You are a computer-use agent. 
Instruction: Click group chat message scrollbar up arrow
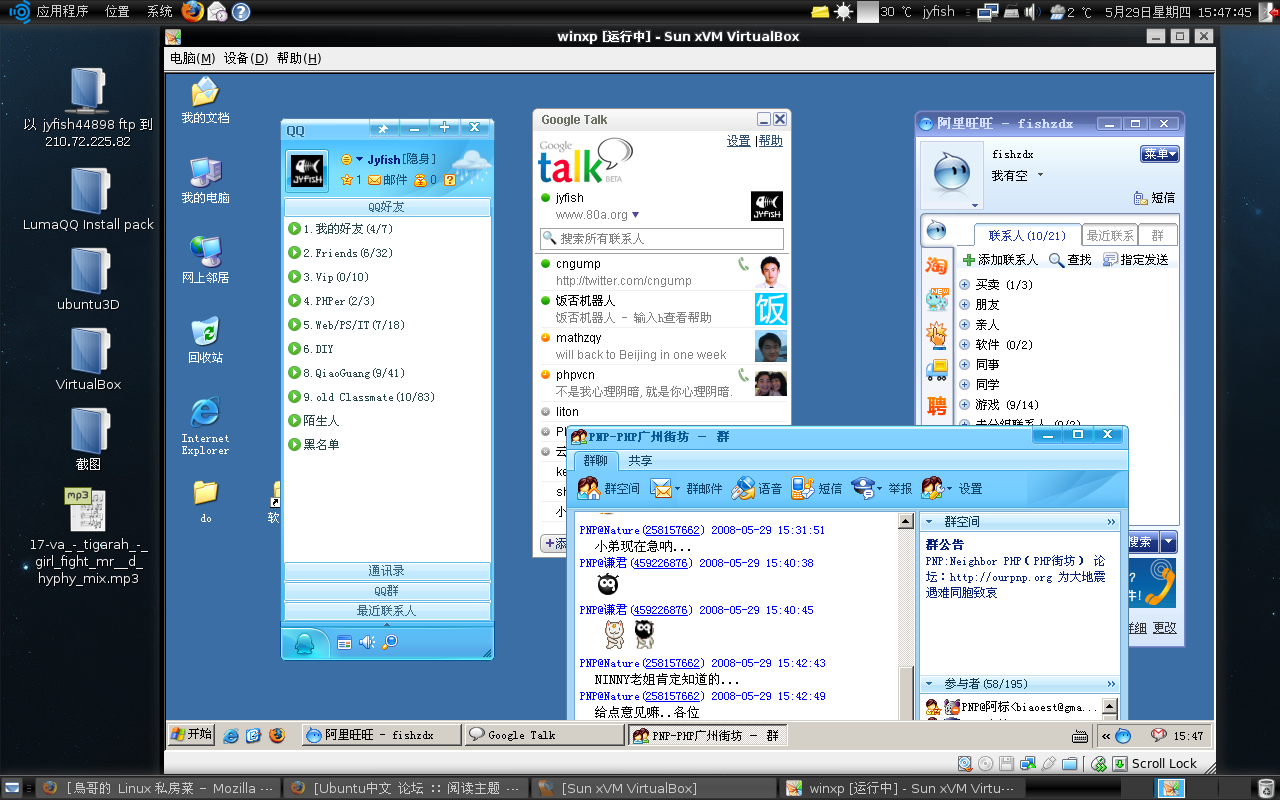[906, 522]
